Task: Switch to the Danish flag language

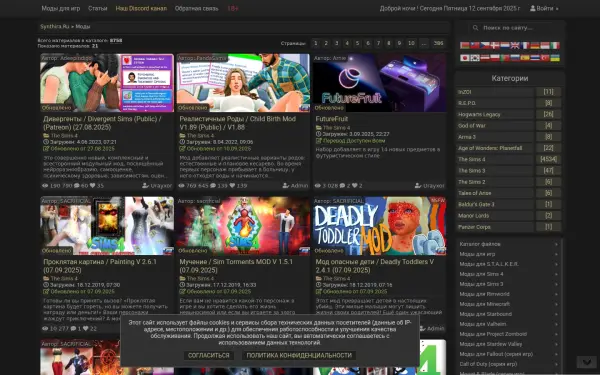Action: [495, 45]
